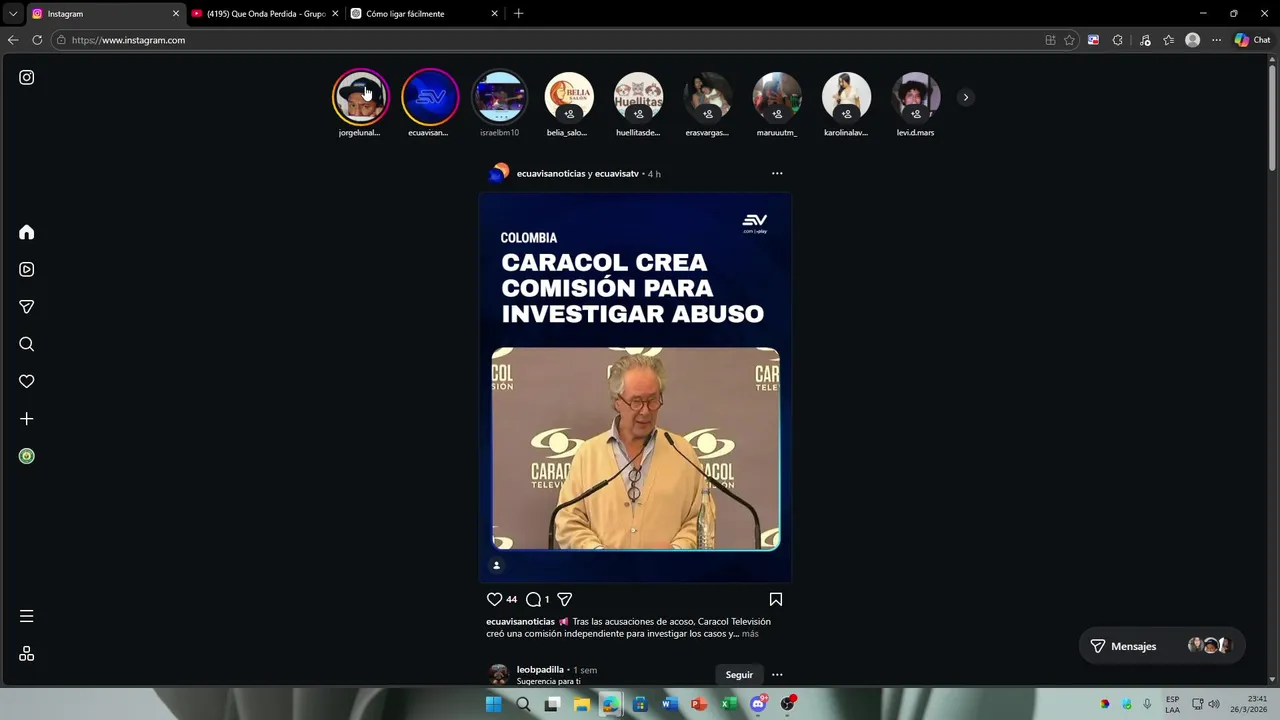Open maruuutm_ suggested profile bubble
Viewport: 1280px width, 720px height.
click(777, 97)
